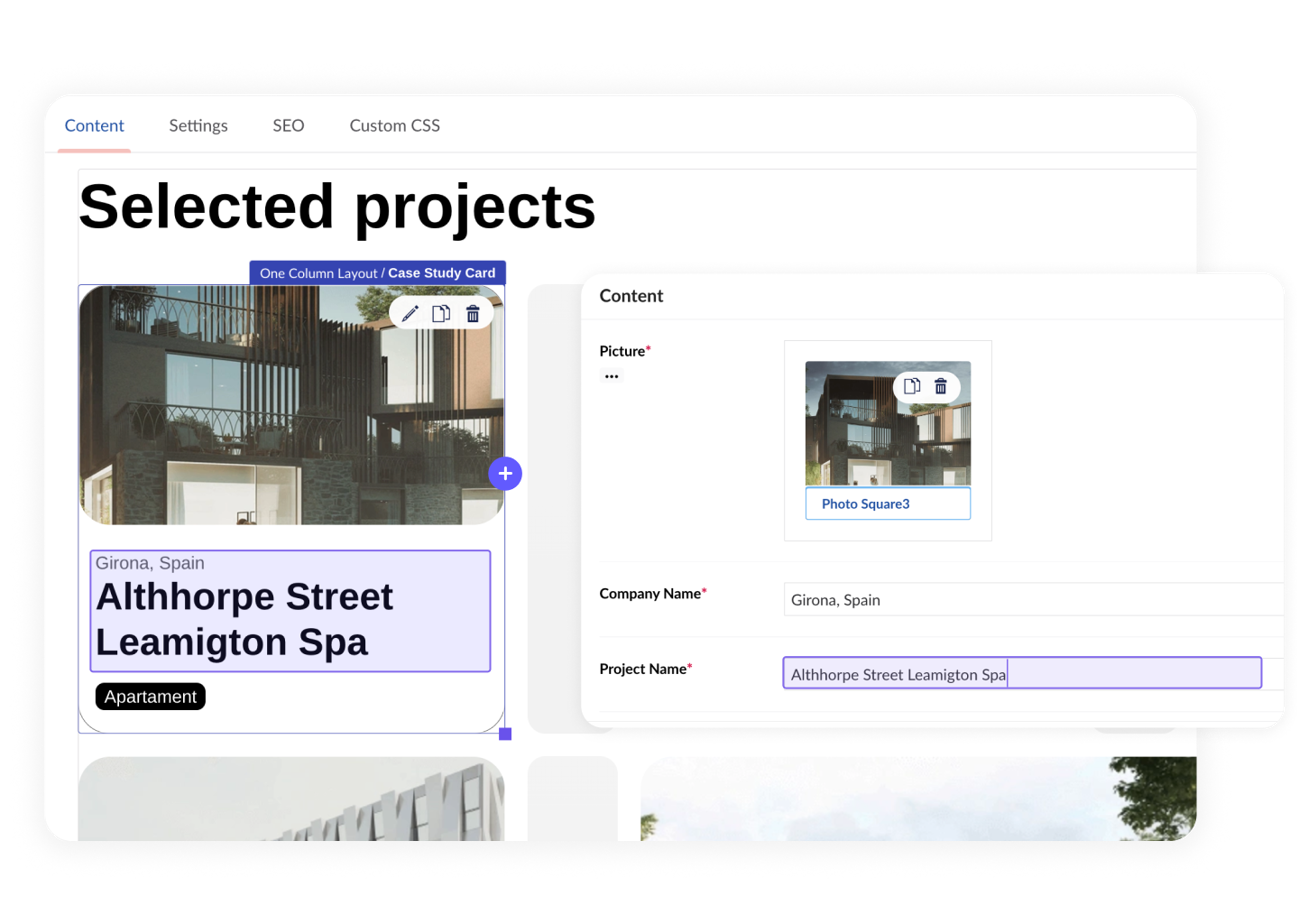1299x924 pixels.
Task: Delete the case study card with the trash icon
Action: point(471,312)
